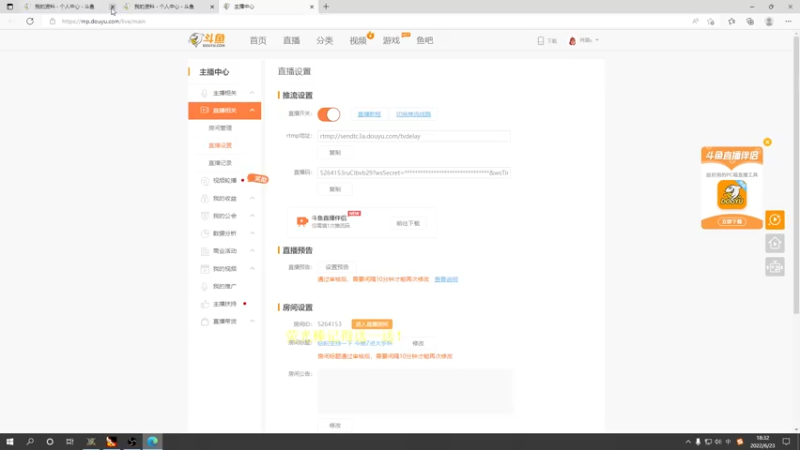Image resolution: width=800 pixels, height=450 pixels.
Task: Open the blue link after the preview warning text
Action: [446, 280]
